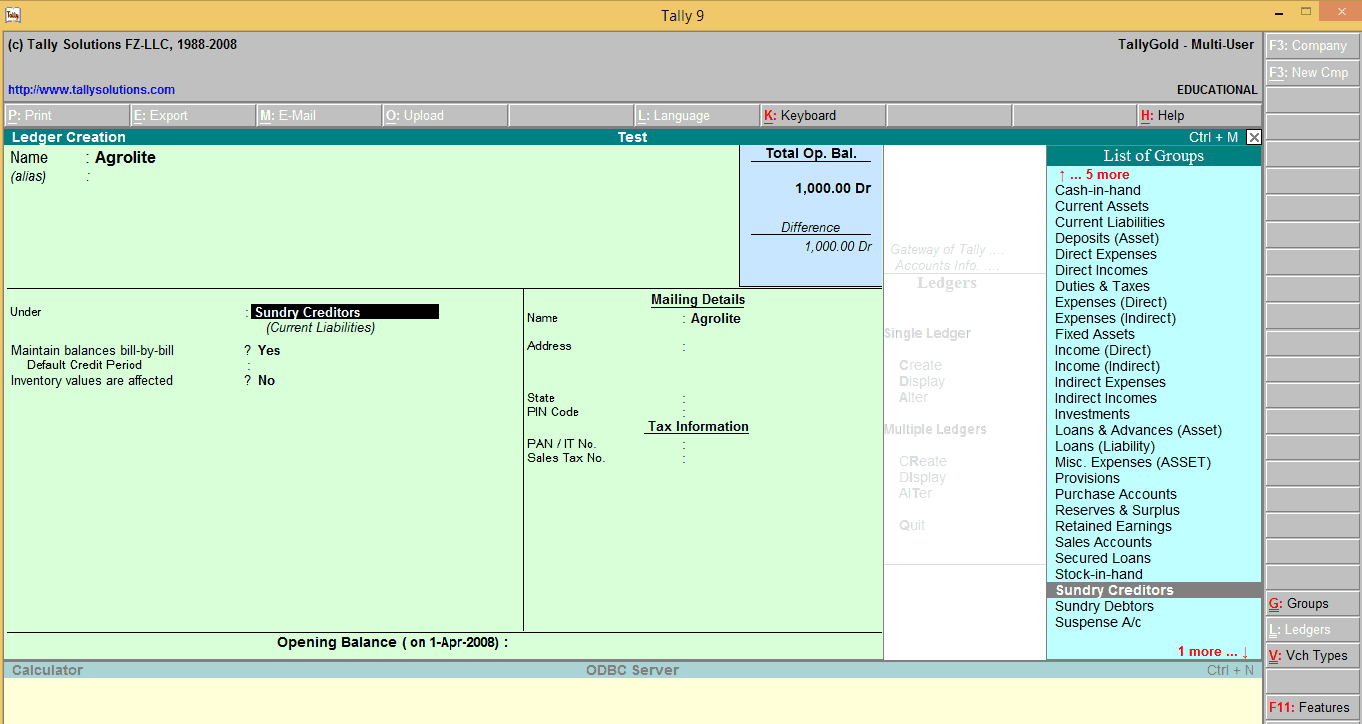Click F11: Features button
The height and width of the screenshot is (724, 1362).
[1313, 708]
